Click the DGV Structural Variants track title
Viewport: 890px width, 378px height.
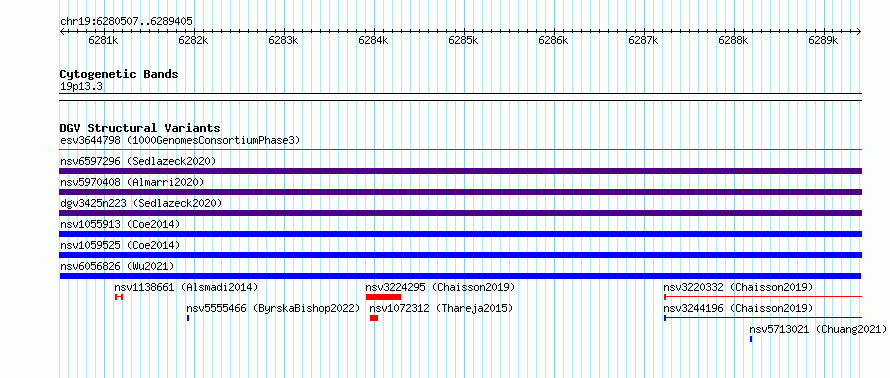(140, 128)
